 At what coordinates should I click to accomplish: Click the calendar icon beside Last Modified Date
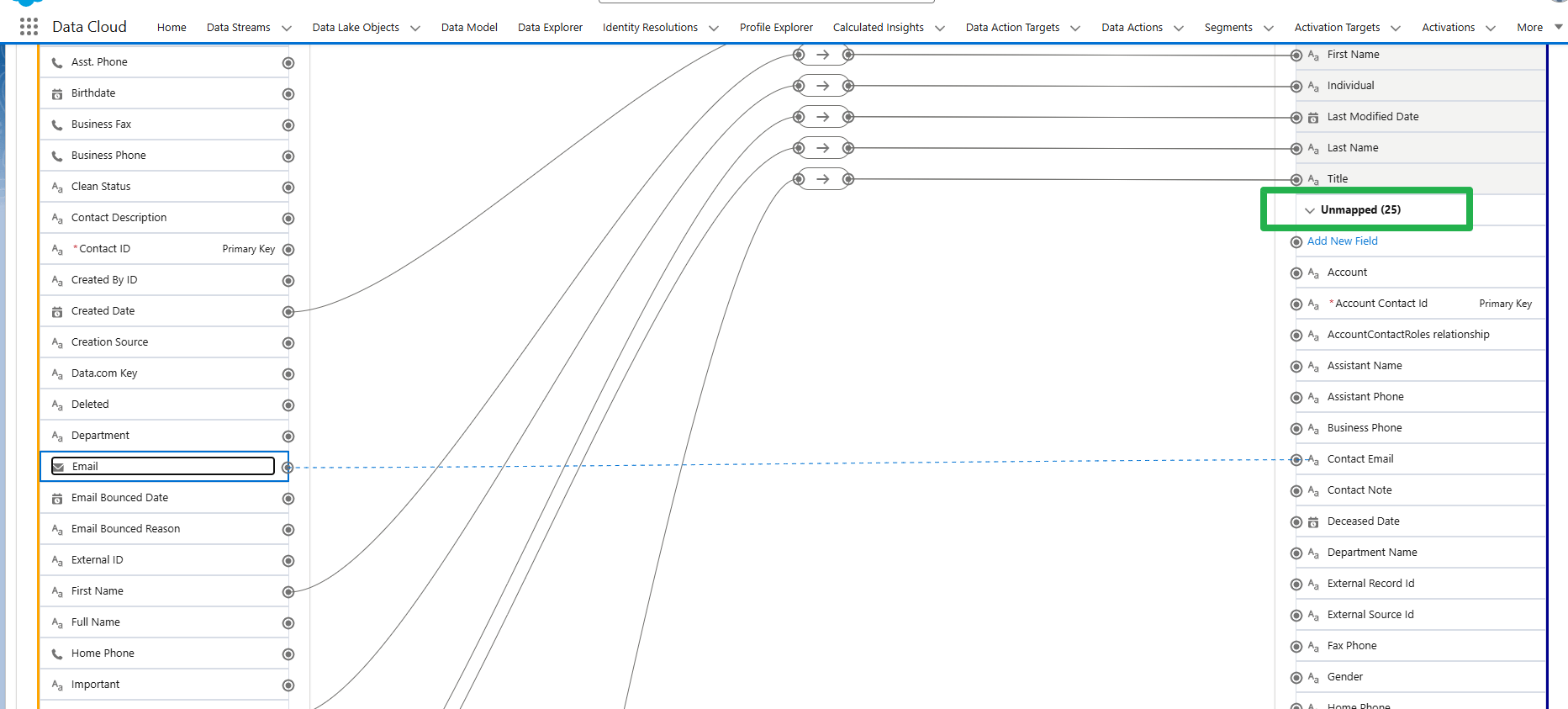[1313, 118]
